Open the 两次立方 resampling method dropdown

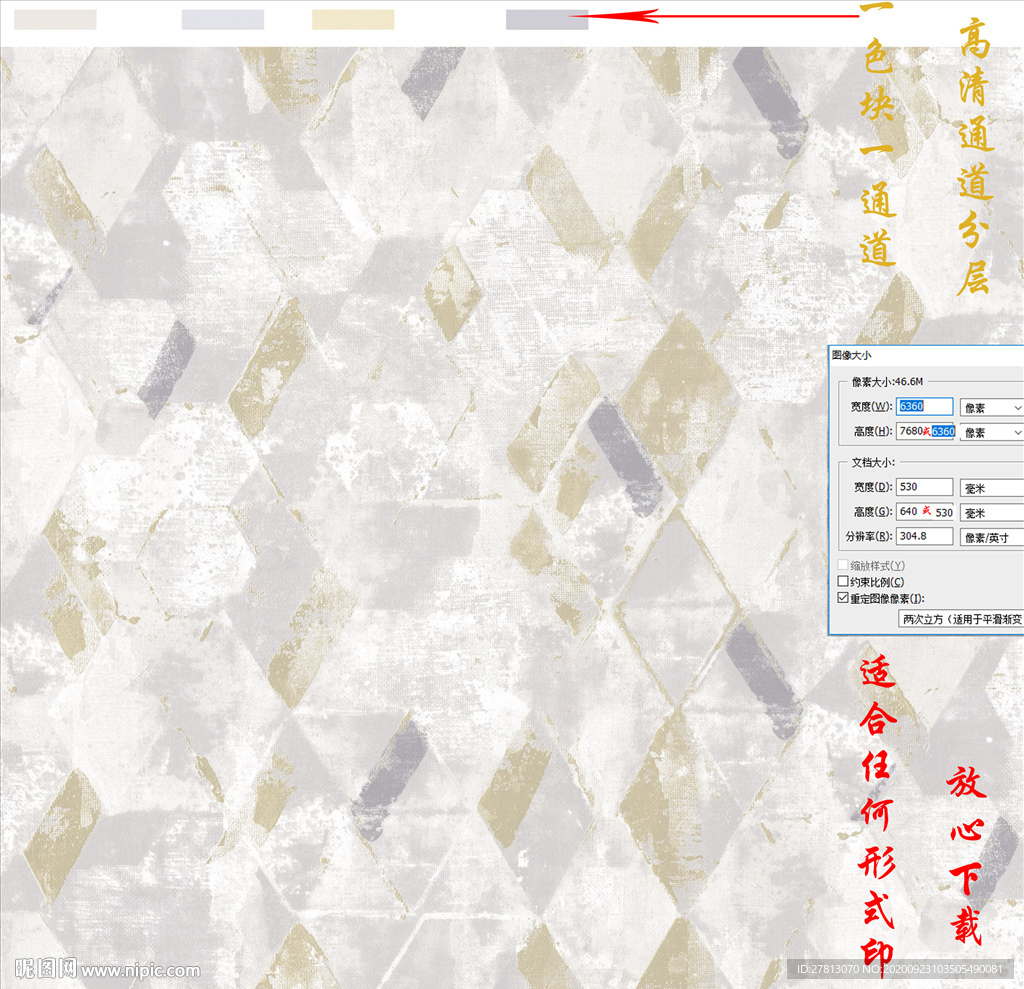pos(961,619)
